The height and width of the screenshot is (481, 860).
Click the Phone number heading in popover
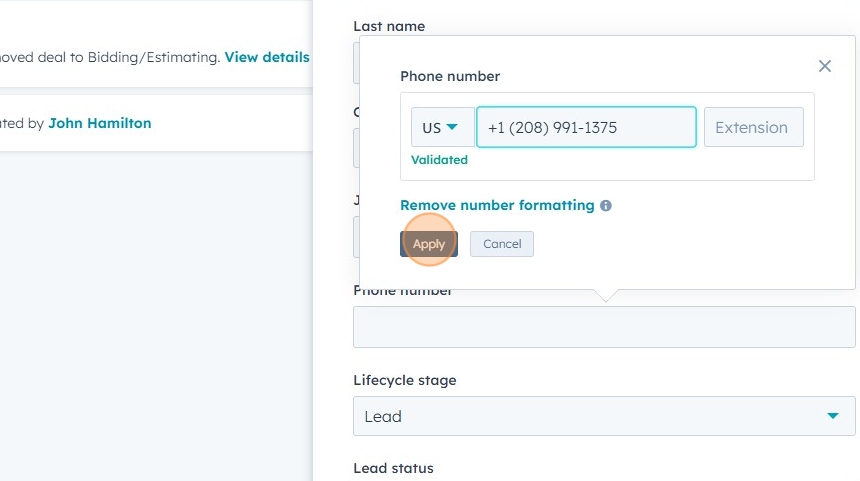pos(450,76)
